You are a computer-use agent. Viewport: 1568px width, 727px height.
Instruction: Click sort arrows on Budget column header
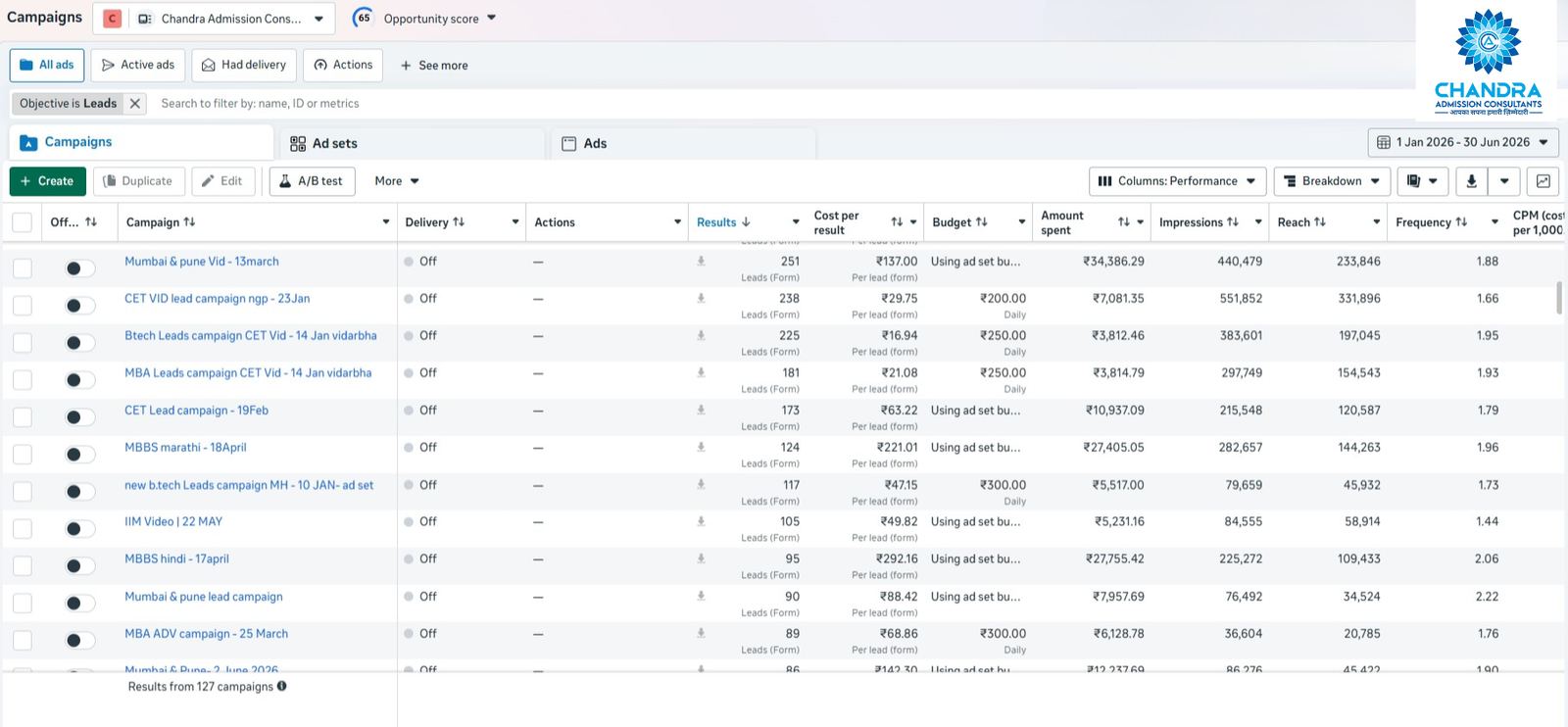pos(982,222)
